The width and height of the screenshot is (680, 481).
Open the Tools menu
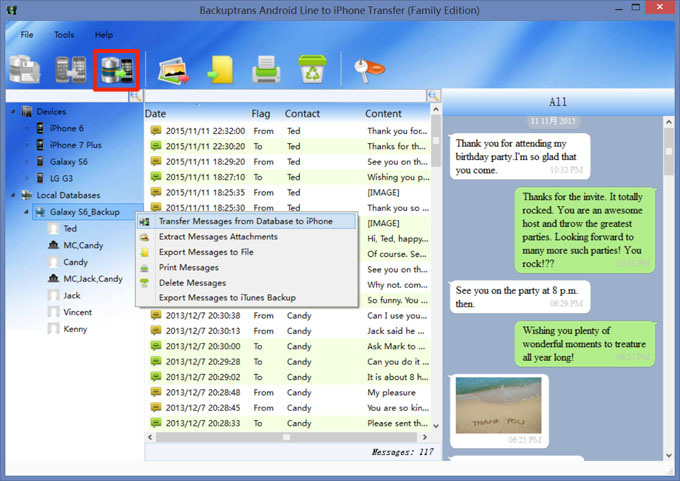click(x=64, y=35)
